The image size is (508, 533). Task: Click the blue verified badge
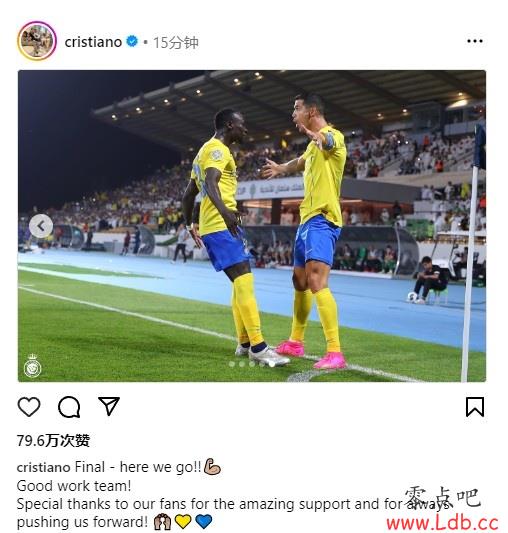point(132,41)
